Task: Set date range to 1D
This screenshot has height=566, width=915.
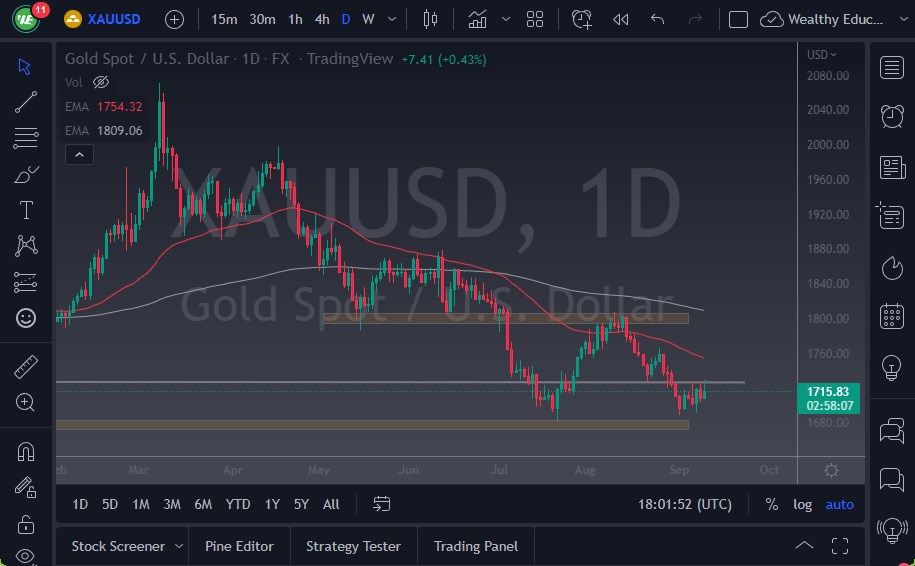Action: click(80, 504)
